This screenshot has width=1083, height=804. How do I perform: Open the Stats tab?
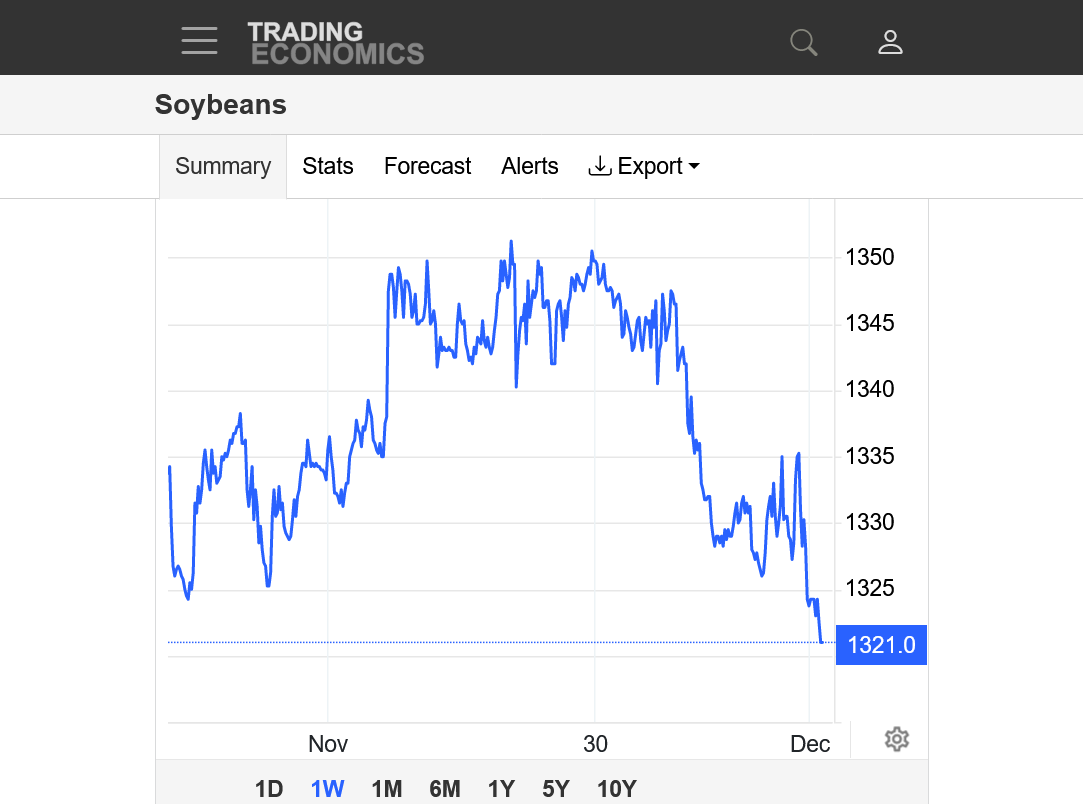[x=328, y=166]
